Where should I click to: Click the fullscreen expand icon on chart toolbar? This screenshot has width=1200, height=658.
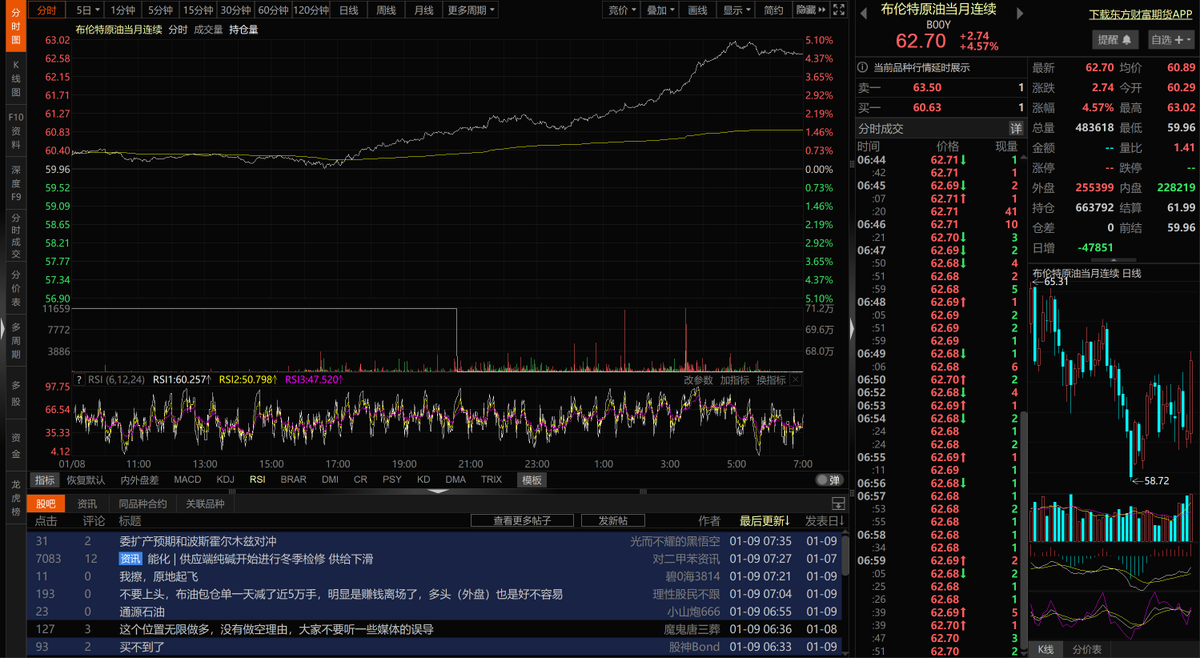pos(840,10)
